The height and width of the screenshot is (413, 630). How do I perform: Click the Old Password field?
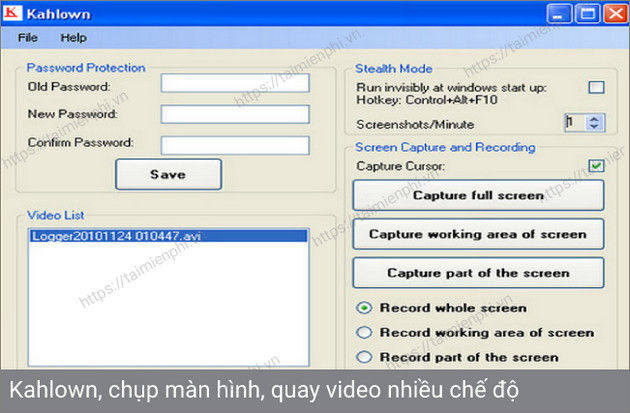click(x=235, y=84)
